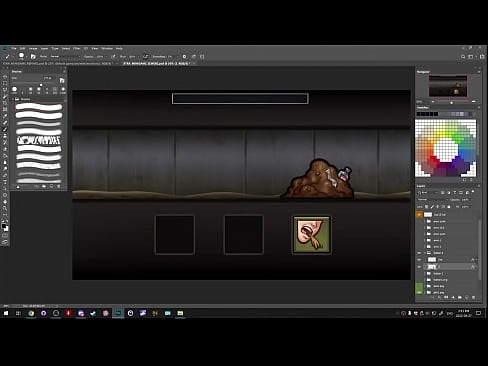Hide the top orange-labeled layer
The width and height of the screenshot is (488, 366).
pyautogui.click(x=419, y=215)
